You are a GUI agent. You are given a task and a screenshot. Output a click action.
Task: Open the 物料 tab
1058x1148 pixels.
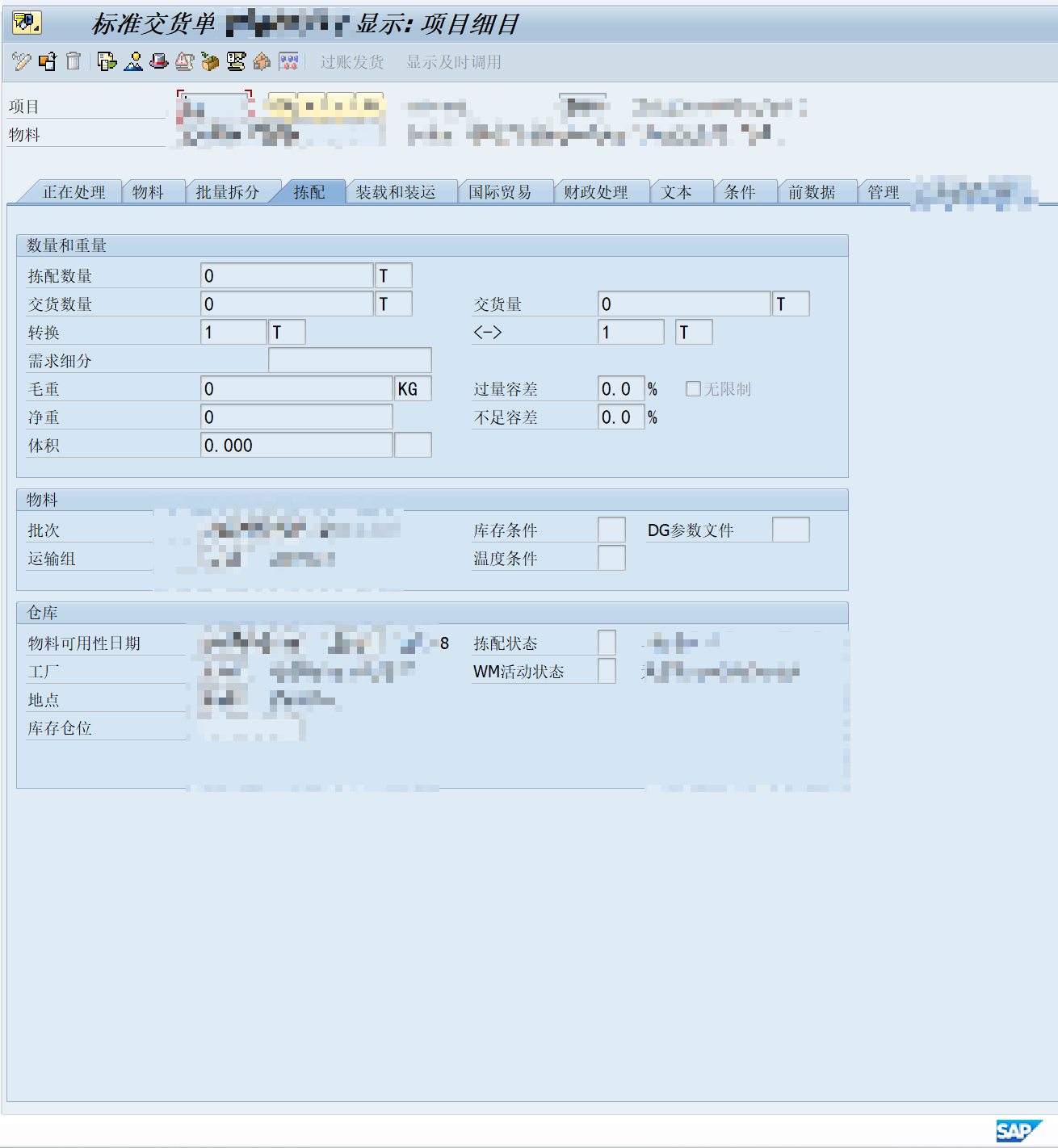(x=149, y=192)
